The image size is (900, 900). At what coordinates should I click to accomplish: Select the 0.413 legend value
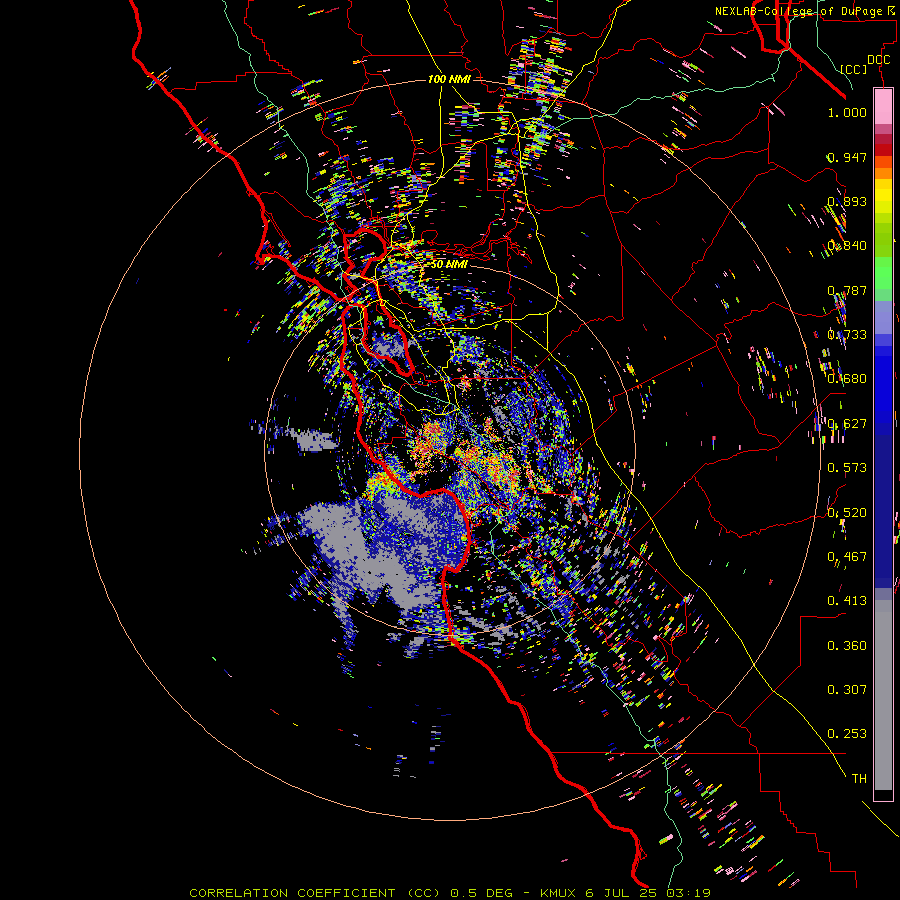click(847, 600)
